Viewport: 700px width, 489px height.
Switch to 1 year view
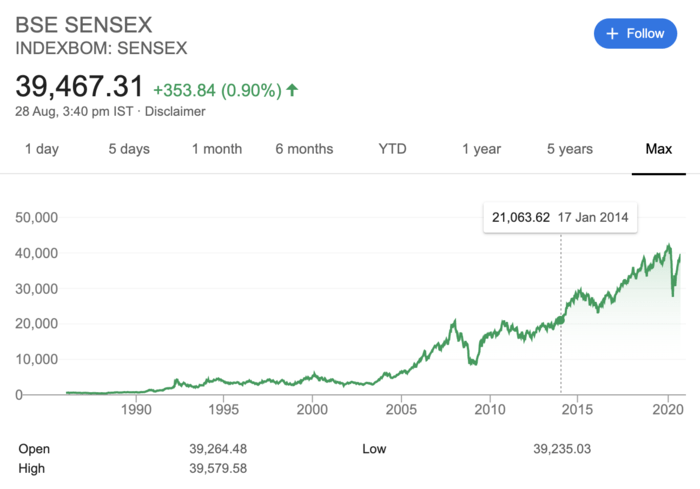point(481,149)
